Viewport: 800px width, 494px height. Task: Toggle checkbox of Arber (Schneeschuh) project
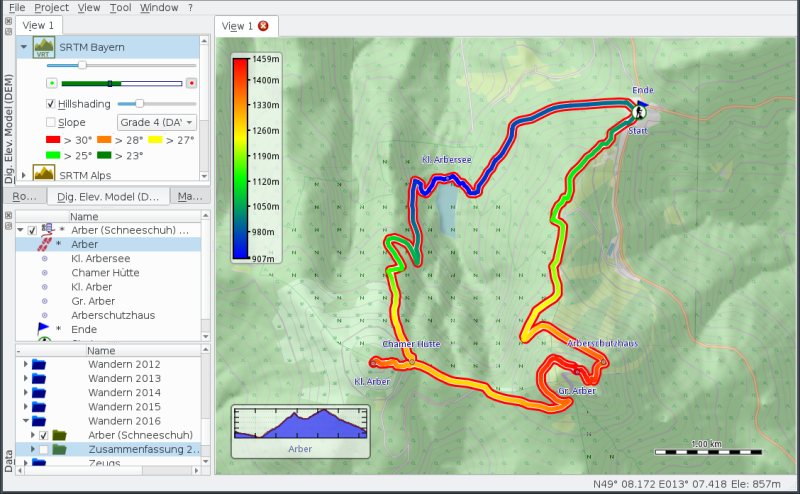(32, 231)
